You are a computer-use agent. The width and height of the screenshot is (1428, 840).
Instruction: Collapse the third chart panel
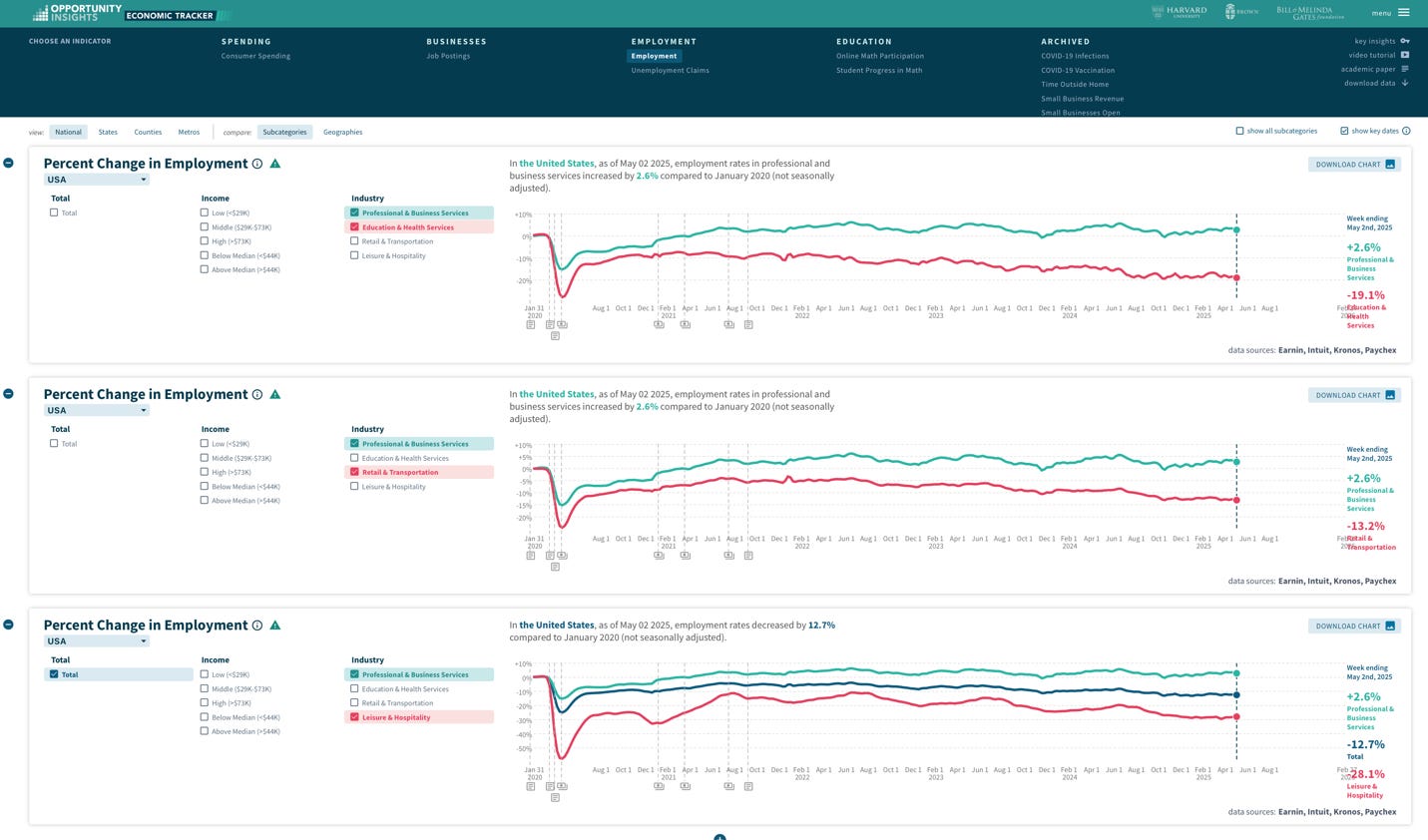[8, 625]
